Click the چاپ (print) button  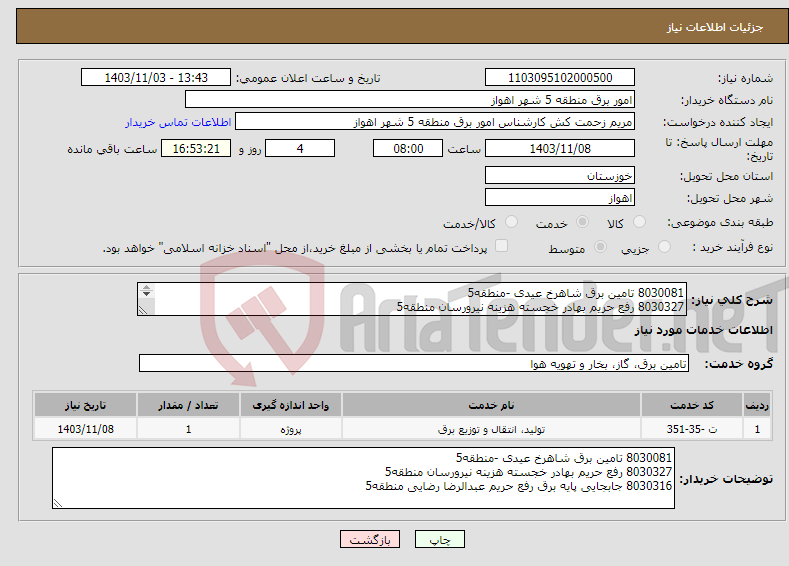click(440, 539)
